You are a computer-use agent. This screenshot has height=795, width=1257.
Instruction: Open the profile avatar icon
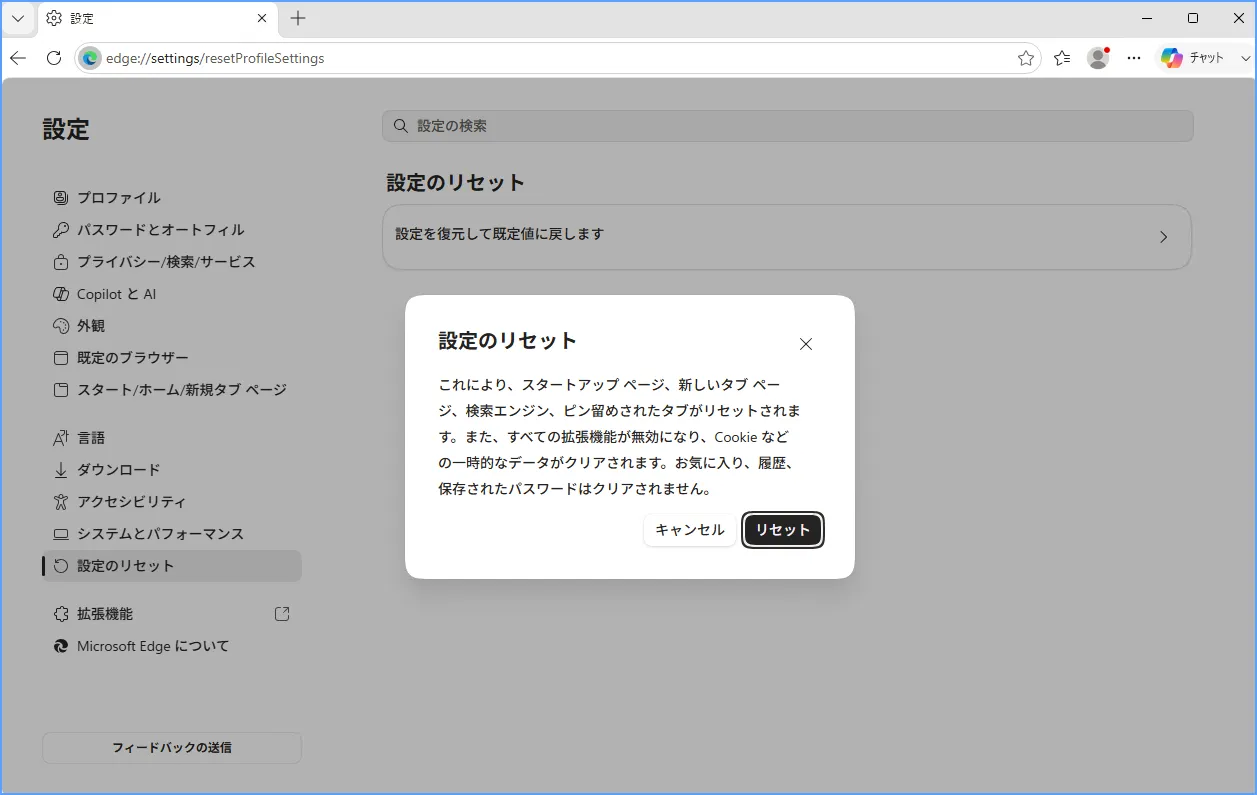[1098, 58]
